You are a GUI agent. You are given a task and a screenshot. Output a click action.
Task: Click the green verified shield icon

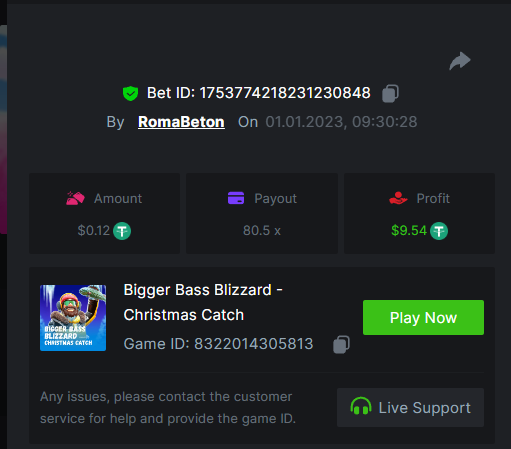130,93
